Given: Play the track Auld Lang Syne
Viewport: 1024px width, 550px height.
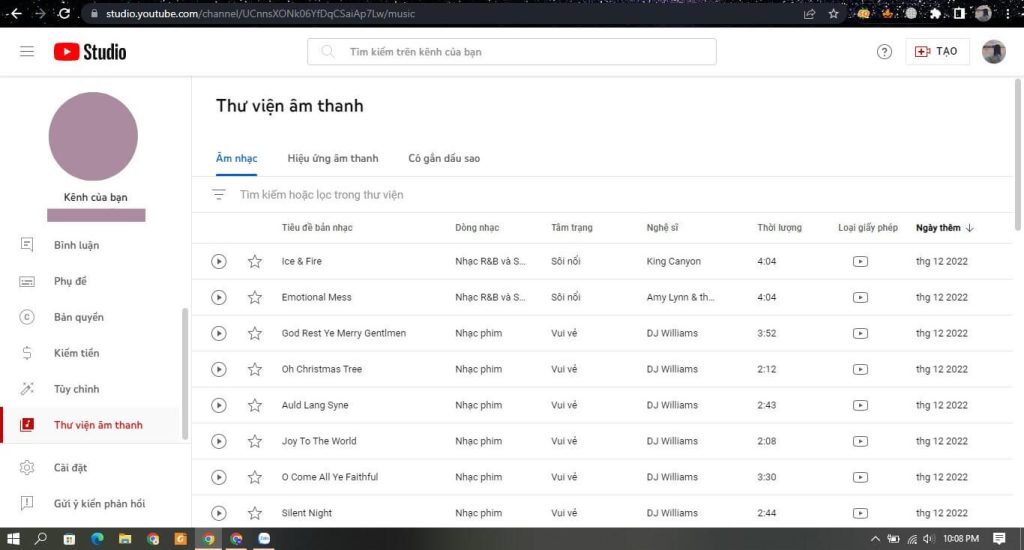Looking at the screenshot, I should click(219, 405).
